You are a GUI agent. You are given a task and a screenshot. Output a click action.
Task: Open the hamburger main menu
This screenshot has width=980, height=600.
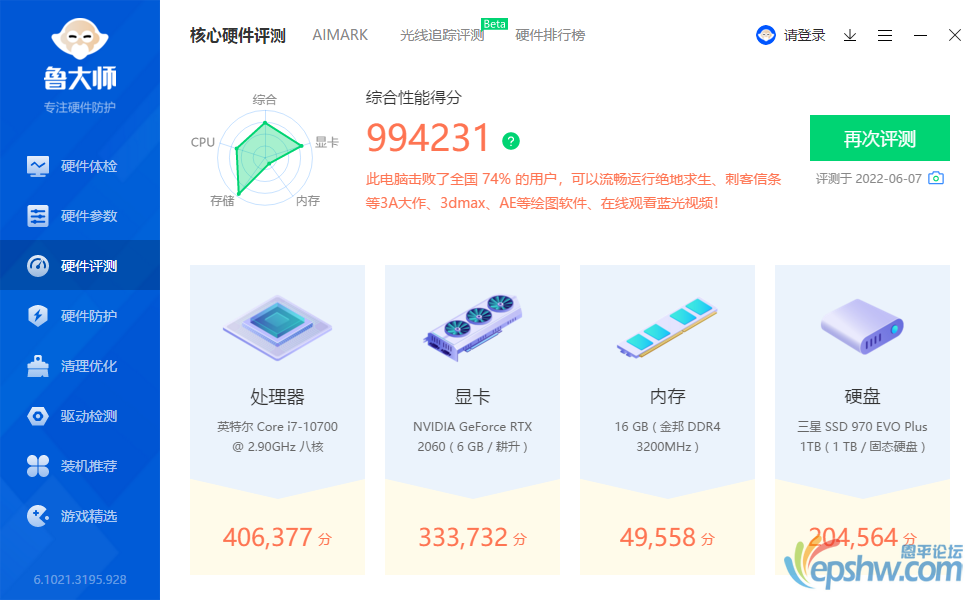coord(884,36)
